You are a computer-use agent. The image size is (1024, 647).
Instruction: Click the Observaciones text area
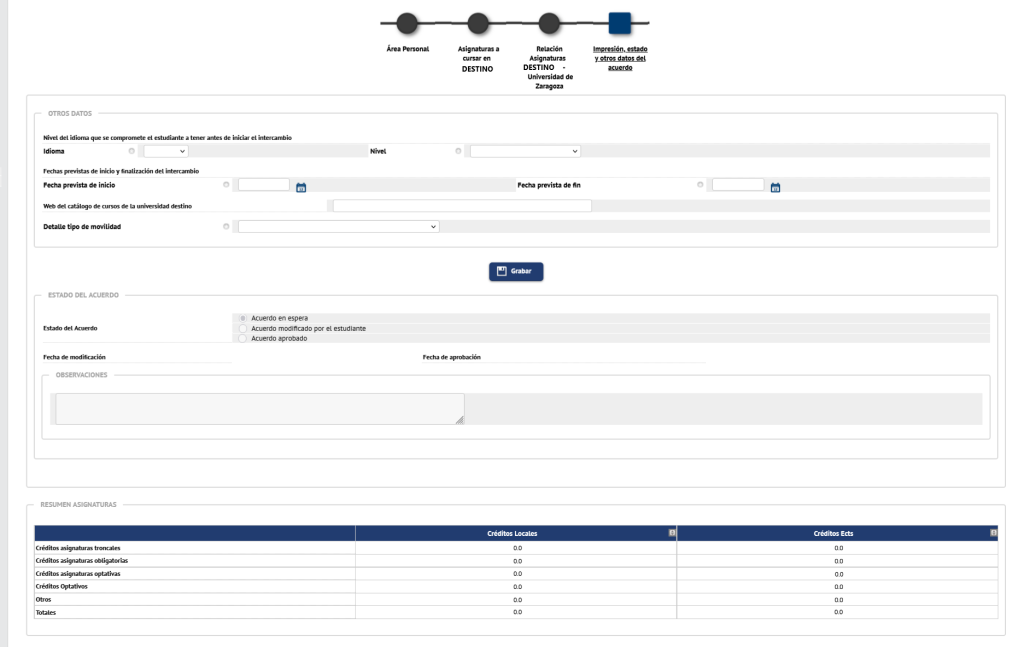(260, 409)
